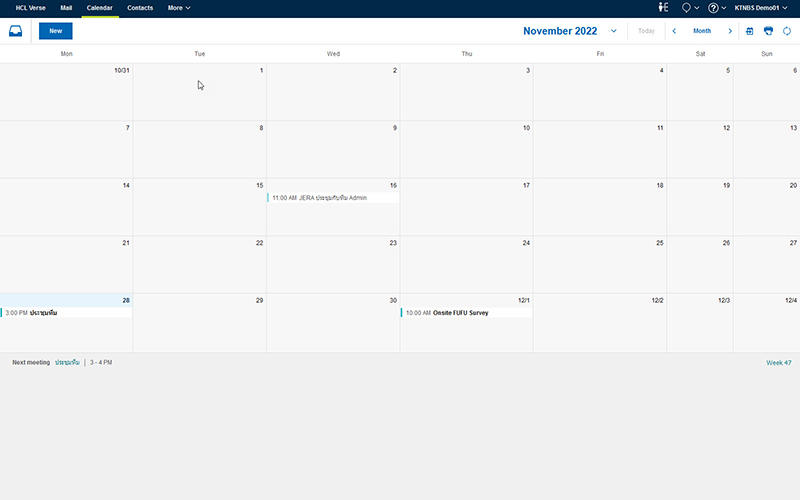Open the KTNBS Demo01 user menu
800x500 pixels.
762,7
